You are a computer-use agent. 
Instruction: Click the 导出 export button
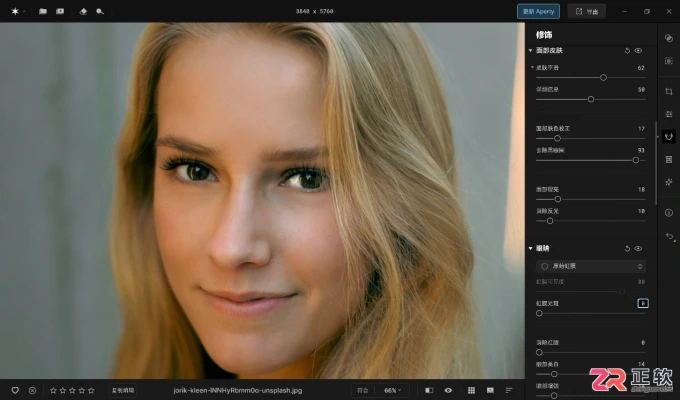click(x=587, y=11)
